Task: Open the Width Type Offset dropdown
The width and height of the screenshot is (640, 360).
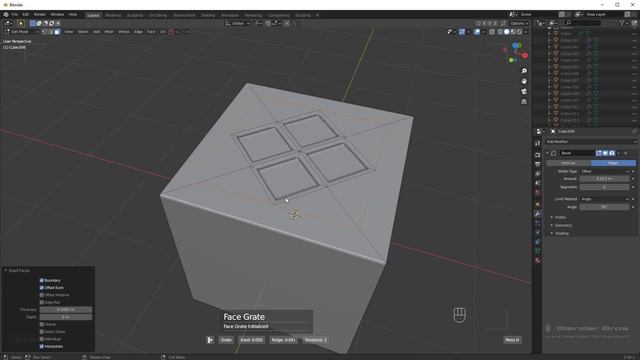Action: 605,171
